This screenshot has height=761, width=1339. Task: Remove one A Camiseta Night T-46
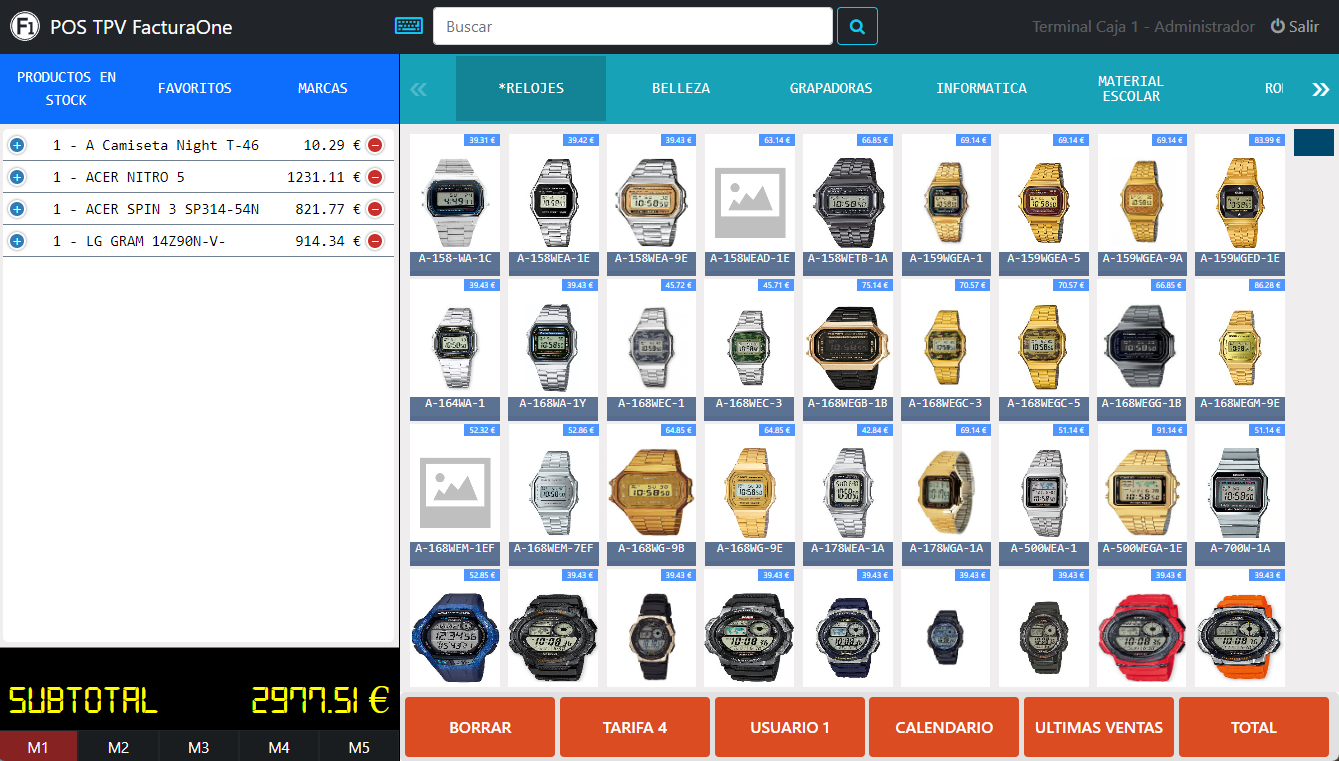pos(375,145)
